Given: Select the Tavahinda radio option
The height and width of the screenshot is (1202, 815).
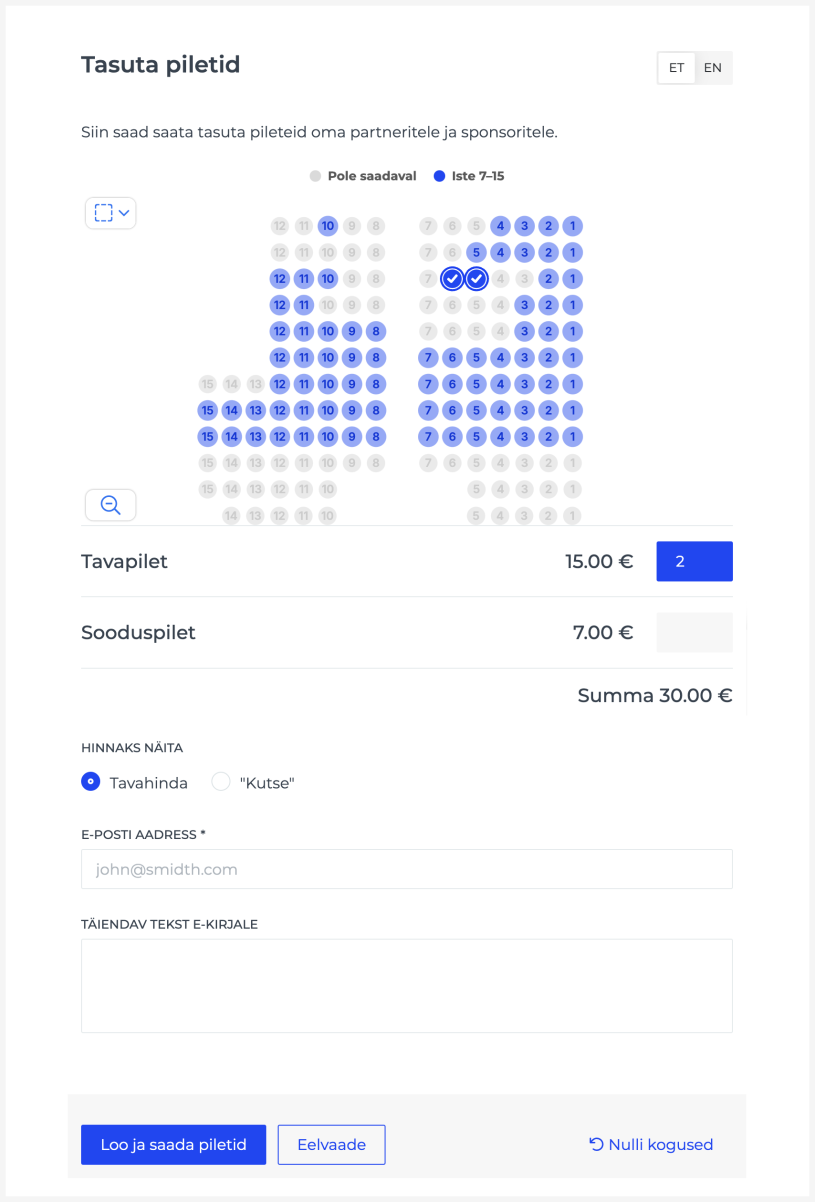Looking at the screenshot, I should (91, 782).
